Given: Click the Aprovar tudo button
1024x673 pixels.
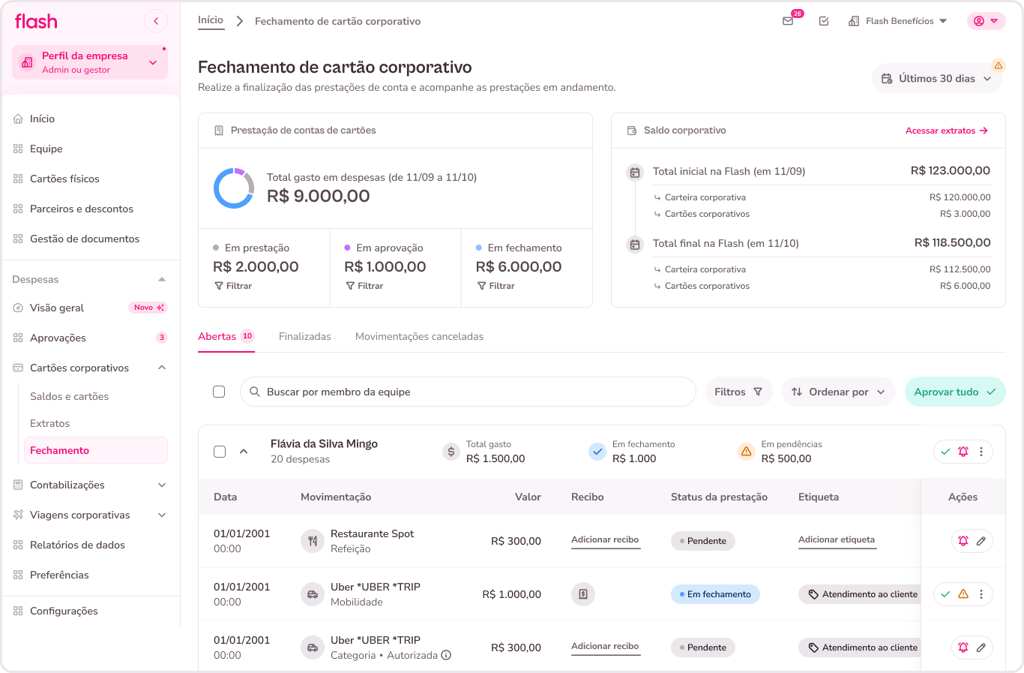Looking at the screenshot, I should (x=954, y=392).
